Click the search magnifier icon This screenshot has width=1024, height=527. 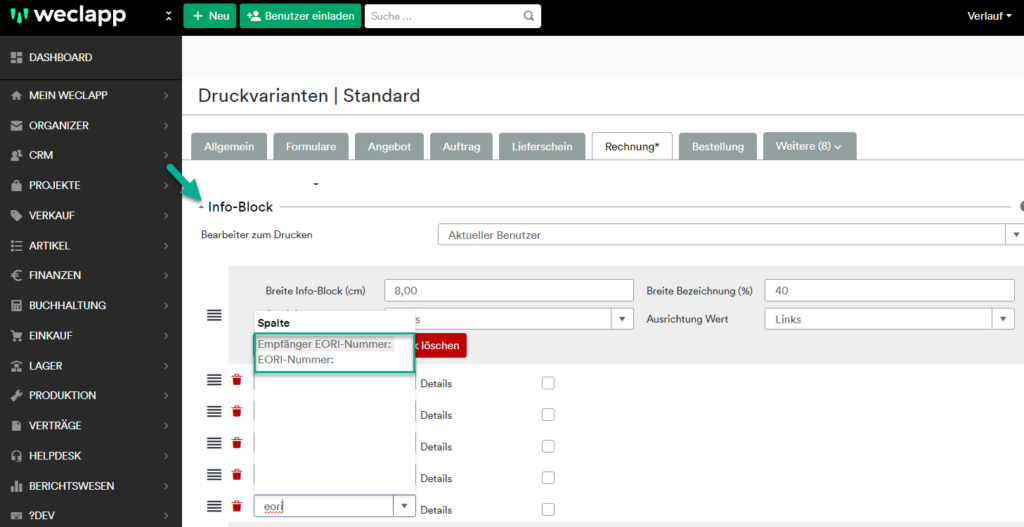coord(528,17)
